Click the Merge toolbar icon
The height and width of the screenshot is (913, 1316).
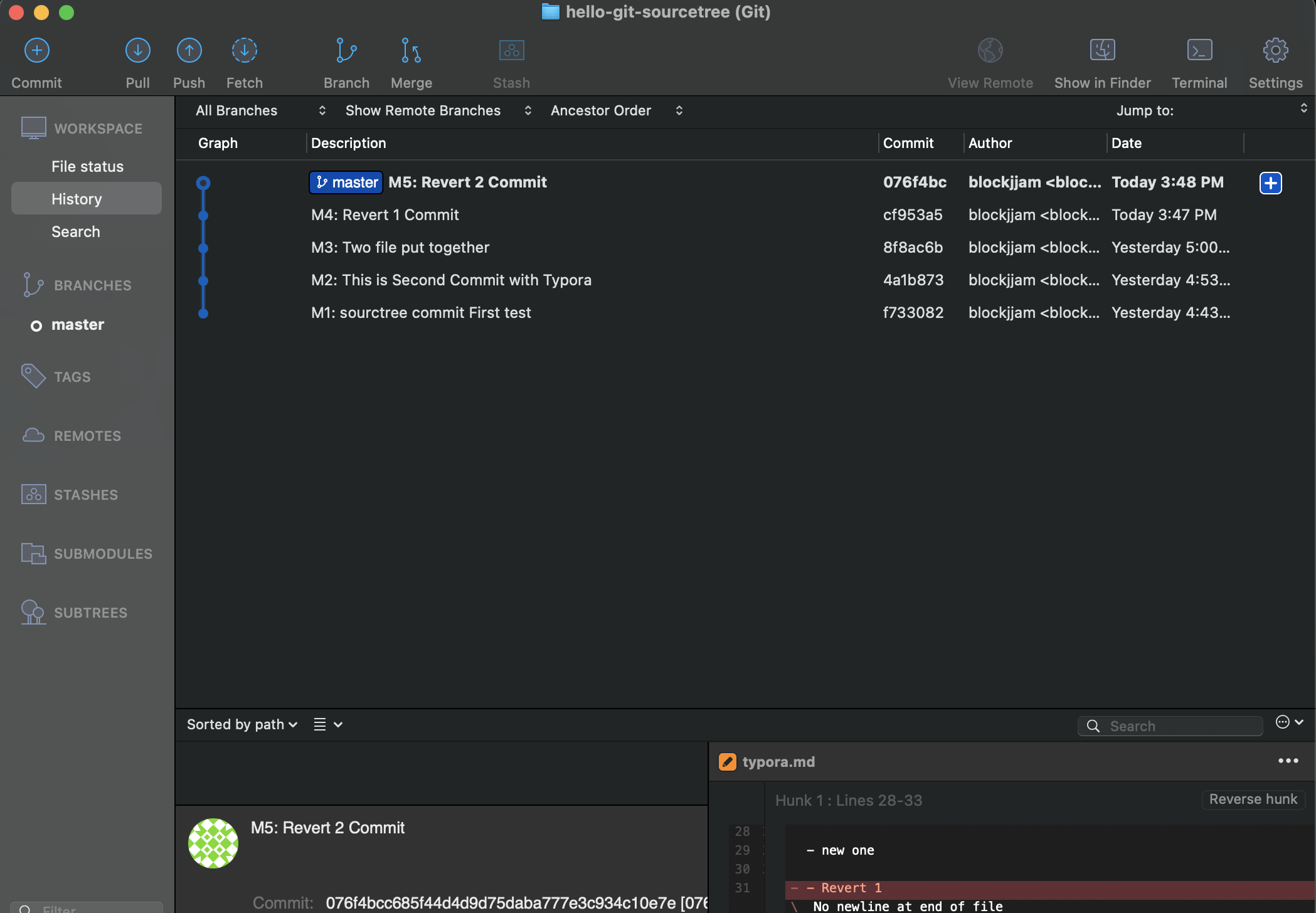click(x=411, y=51)
